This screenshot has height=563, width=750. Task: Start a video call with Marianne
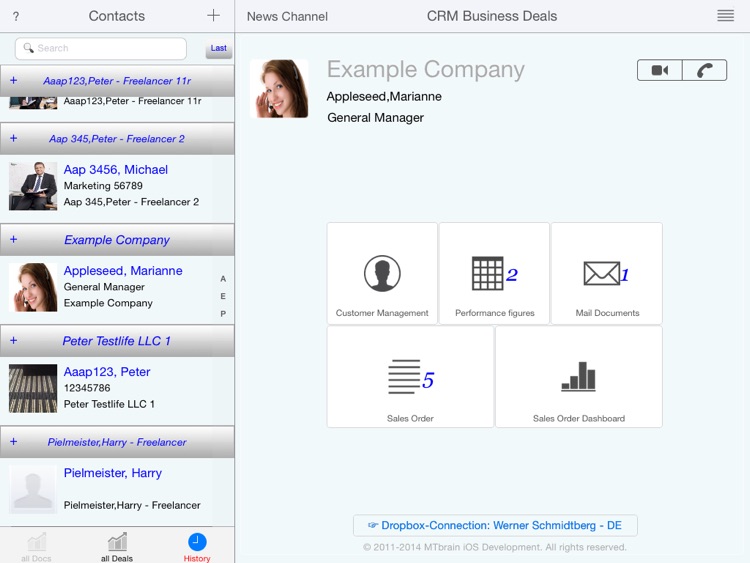click(660, 70)
